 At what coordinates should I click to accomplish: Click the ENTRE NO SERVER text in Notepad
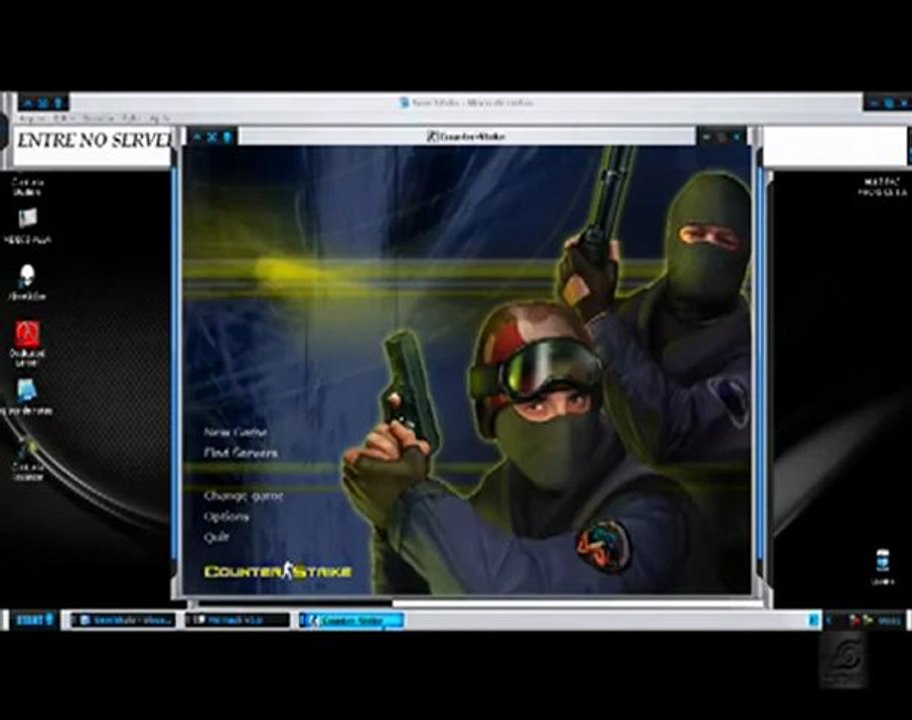(x=95, y=140)
